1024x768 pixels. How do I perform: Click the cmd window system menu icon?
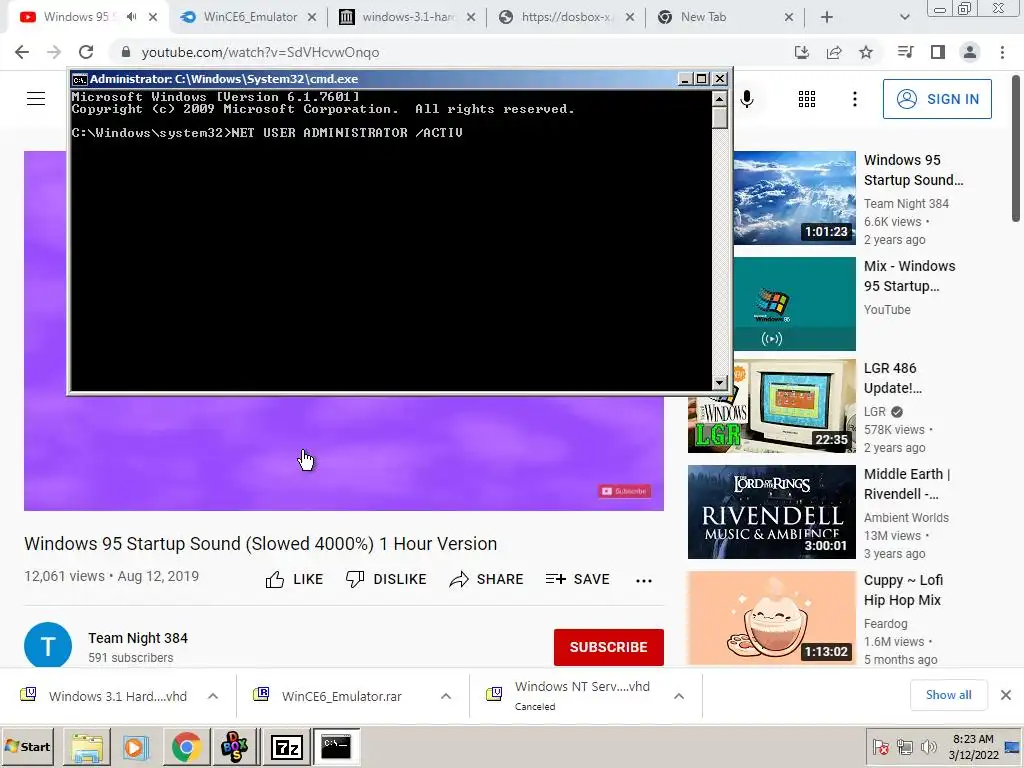(80, 79)
